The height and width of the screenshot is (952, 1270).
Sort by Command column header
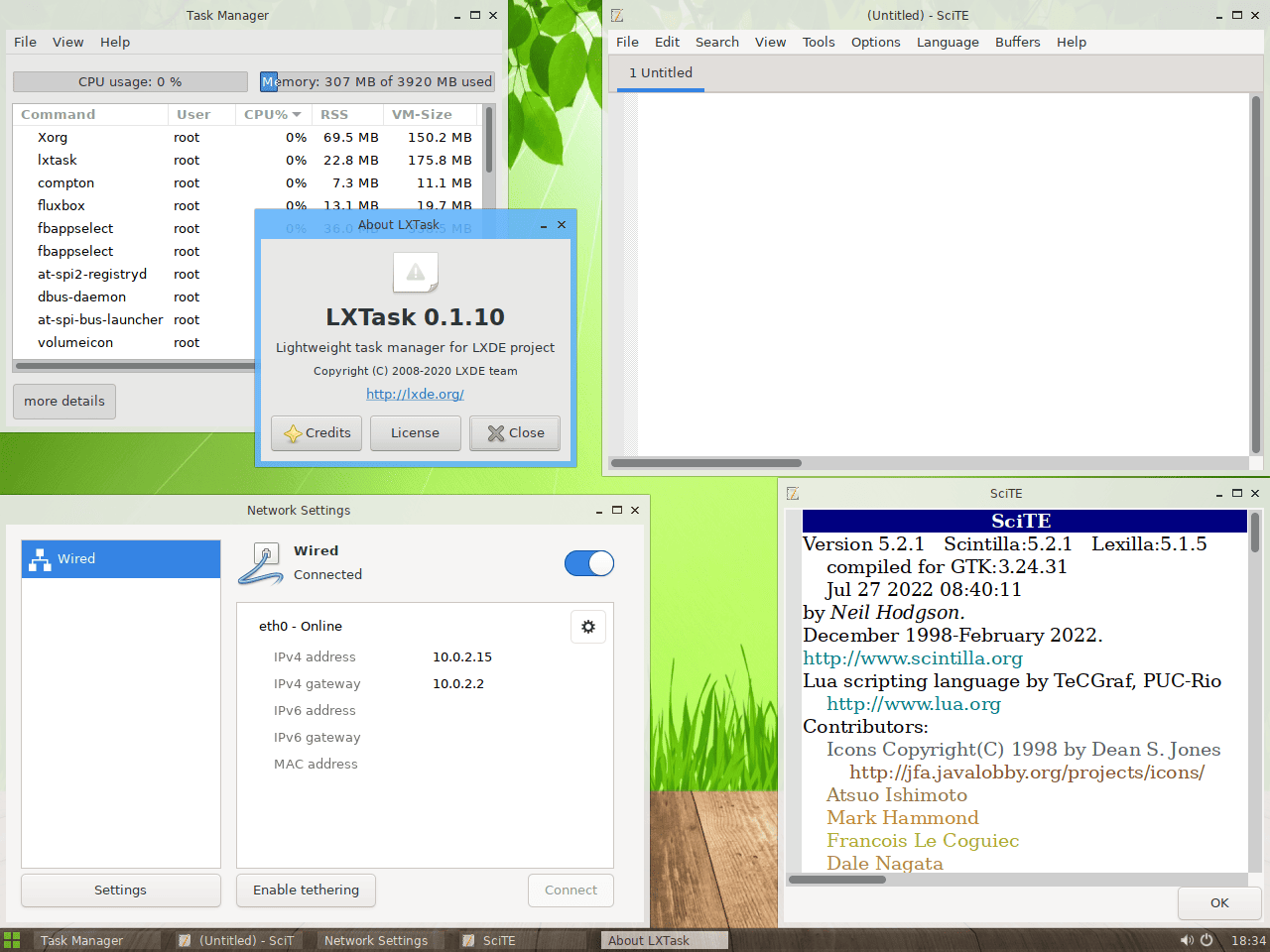point(90,115)
